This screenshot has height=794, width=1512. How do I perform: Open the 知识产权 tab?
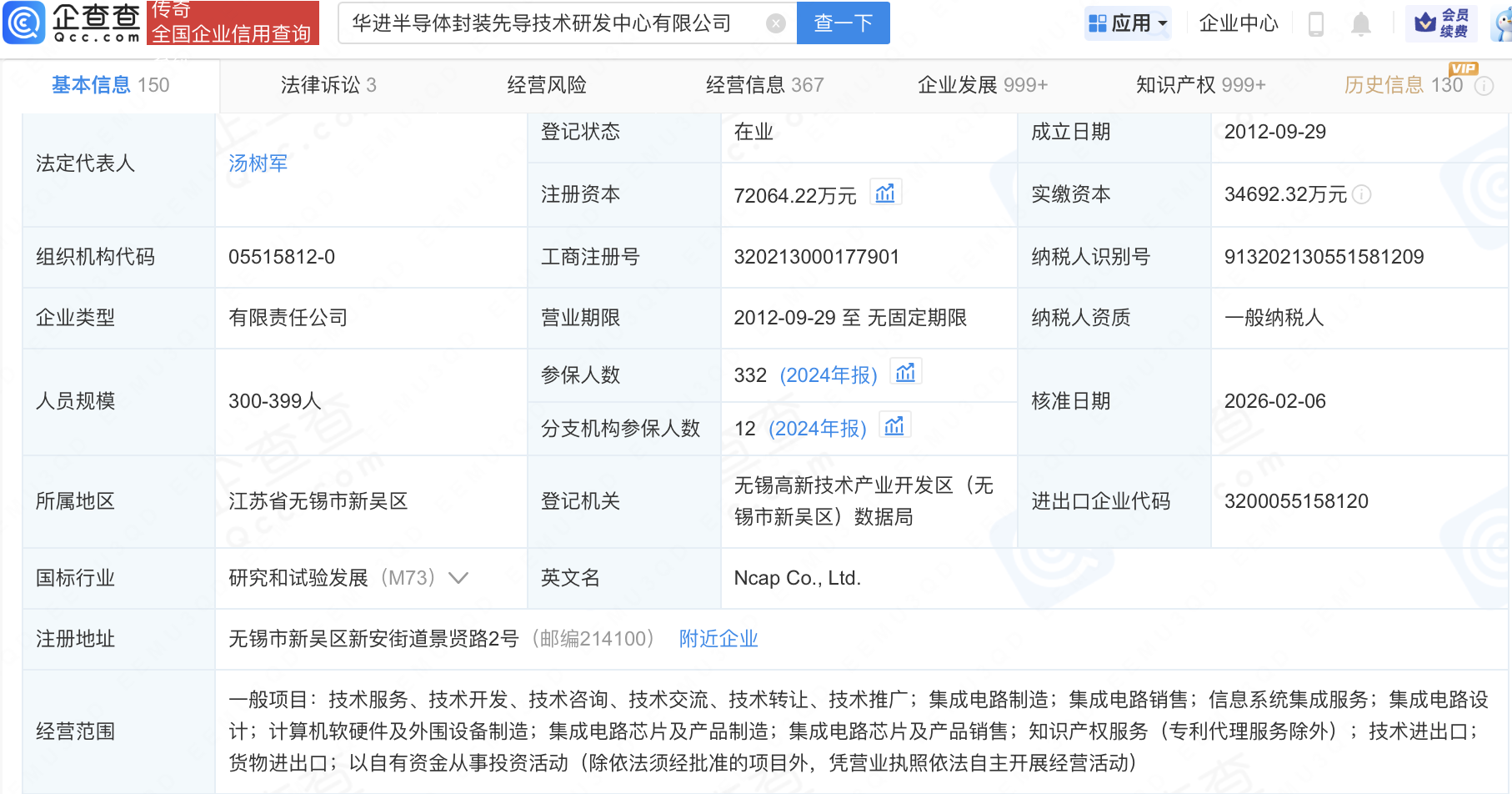[1200, 85]
